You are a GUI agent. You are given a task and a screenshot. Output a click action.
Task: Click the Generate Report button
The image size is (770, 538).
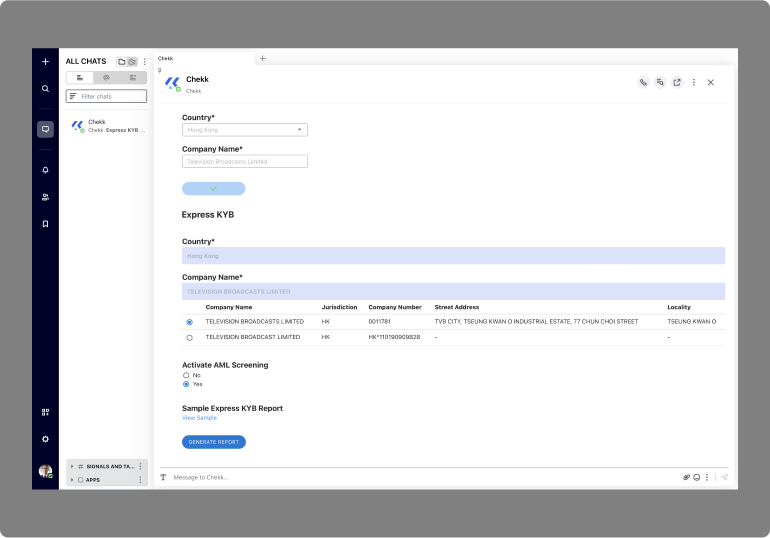(x=214, y=442)
